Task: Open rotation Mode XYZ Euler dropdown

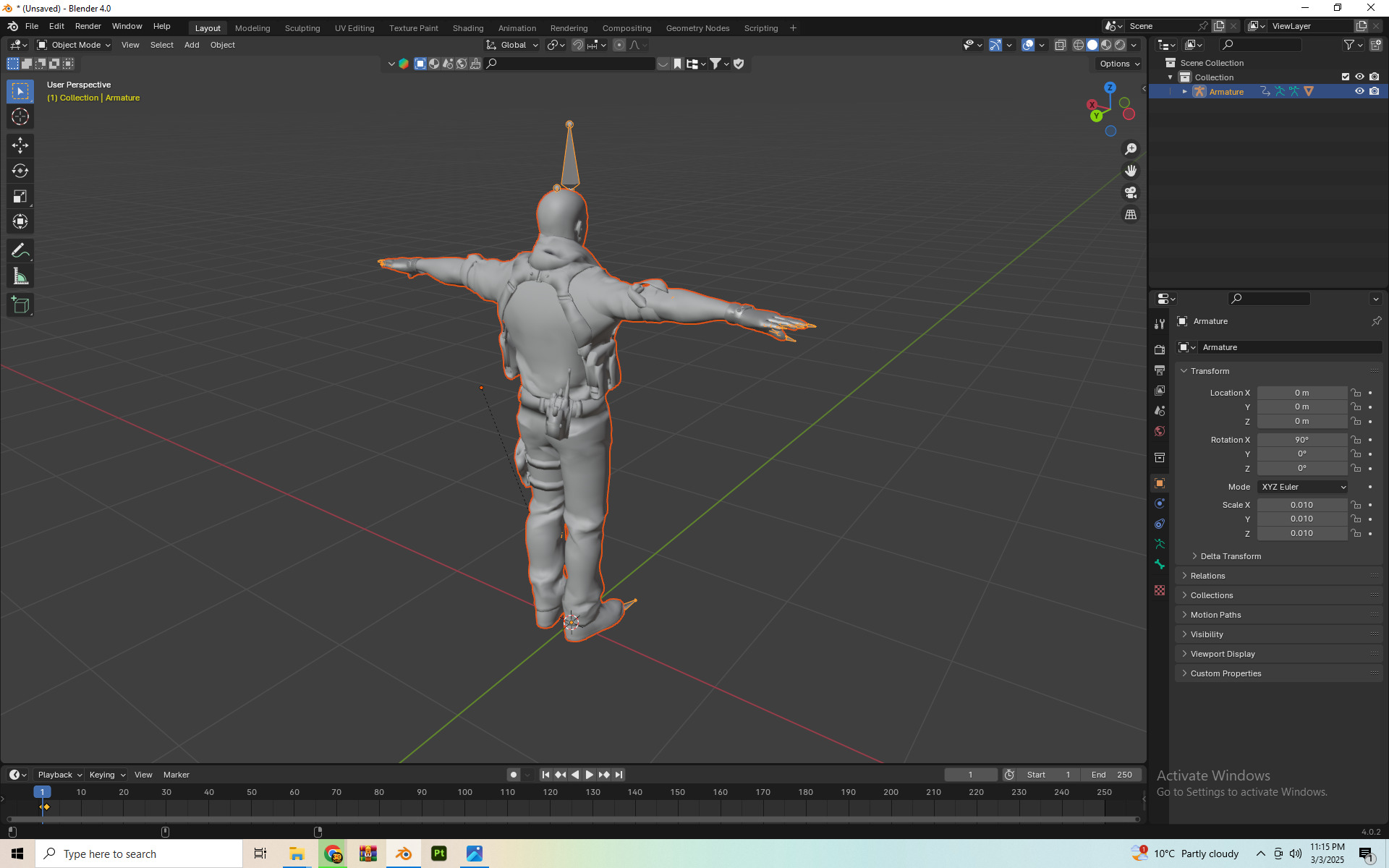Action: 1302,487
